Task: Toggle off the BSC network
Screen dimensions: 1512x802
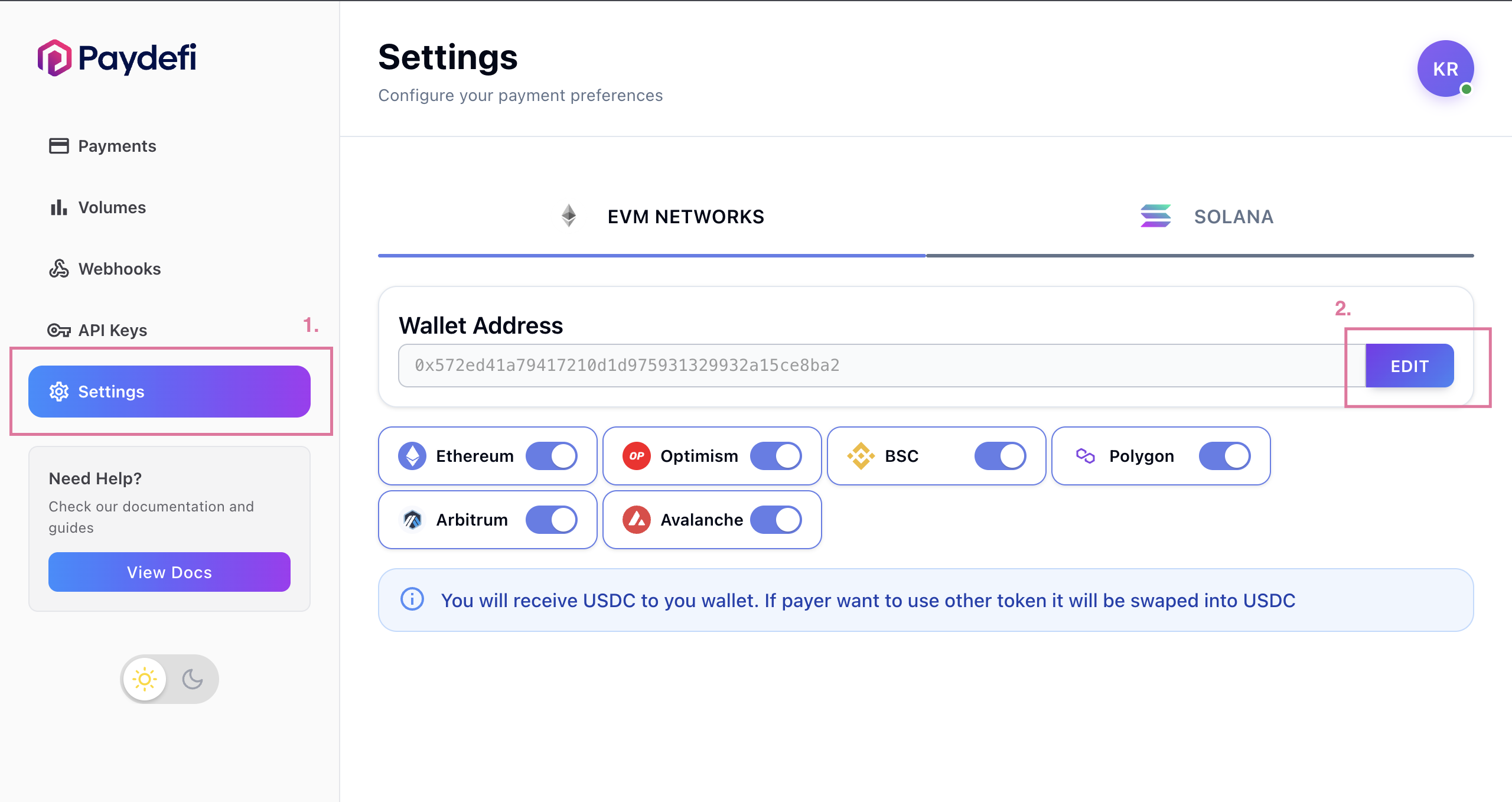Action: [x=999, y=455]
